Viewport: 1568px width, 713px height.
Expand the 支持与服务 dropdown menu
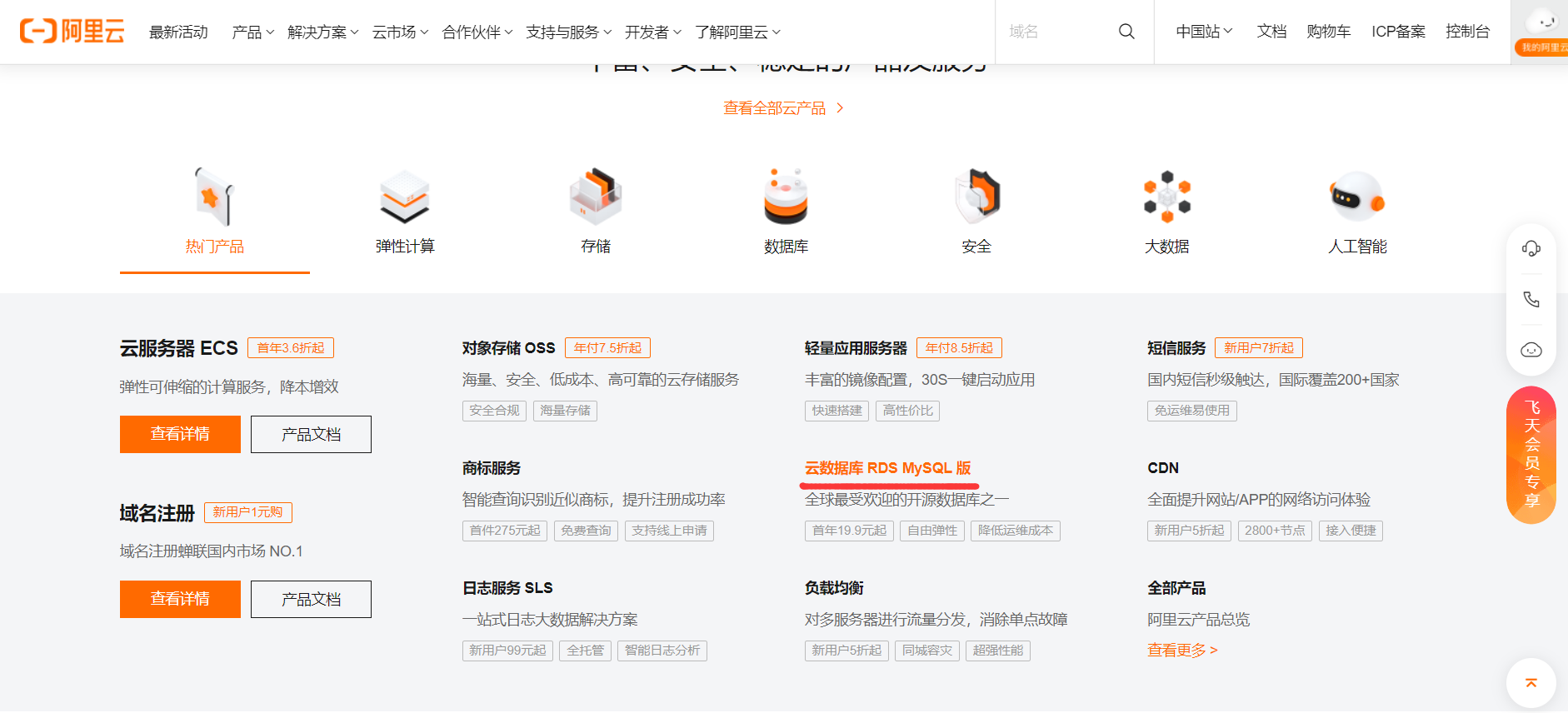click(569, 32)
